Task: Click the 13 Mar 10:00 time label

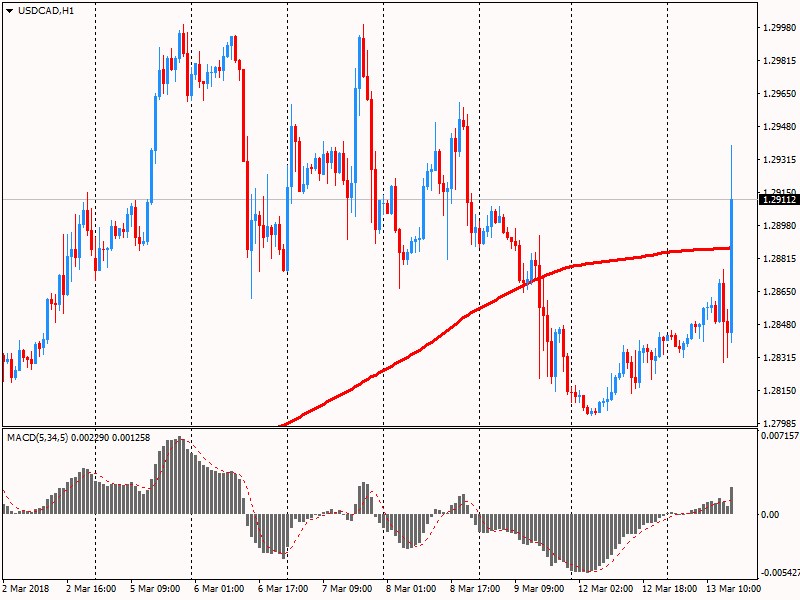Action: (x=733, y=589)
